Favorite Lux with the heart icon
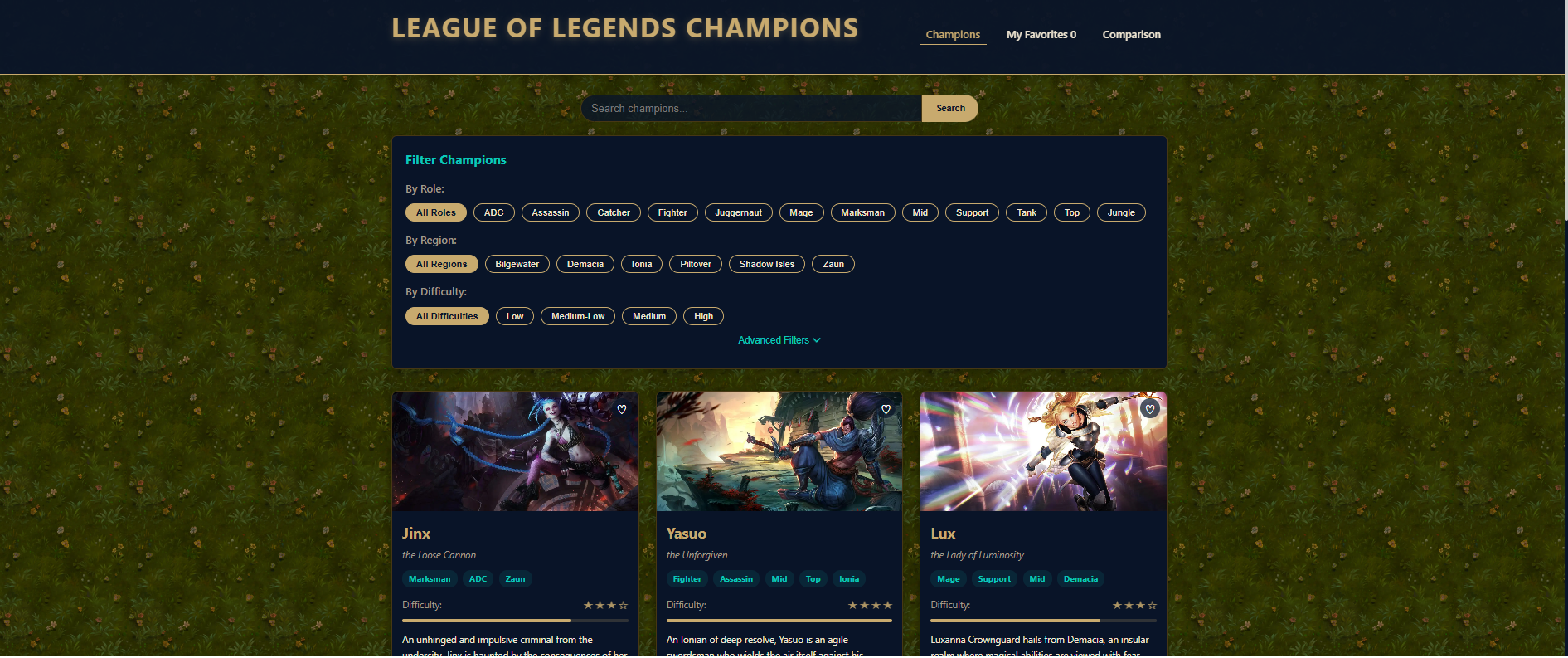Screen dimensions: 1568x658 coord(1150,409)
